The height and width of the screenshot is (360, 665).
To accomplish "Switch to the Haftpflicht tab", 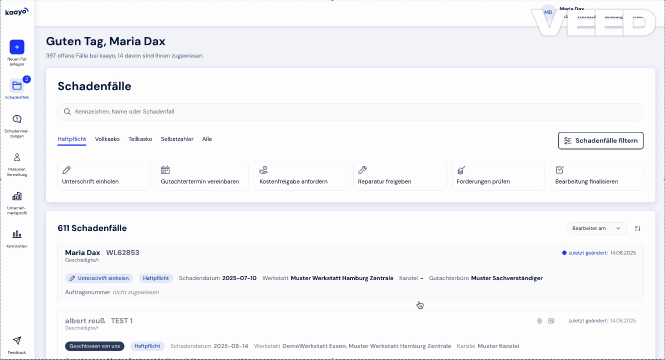I will [x=72, y=139].
